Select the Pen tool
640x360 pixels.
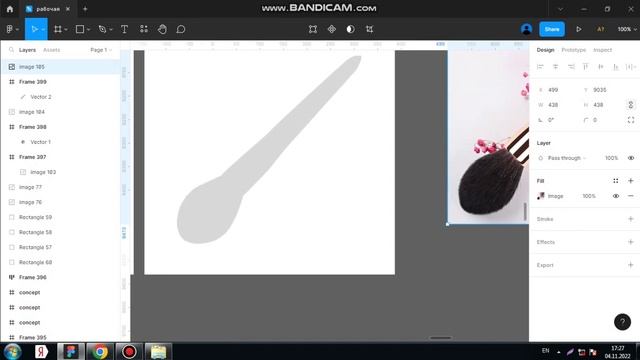pyautogui.click(x=102, y=29)
